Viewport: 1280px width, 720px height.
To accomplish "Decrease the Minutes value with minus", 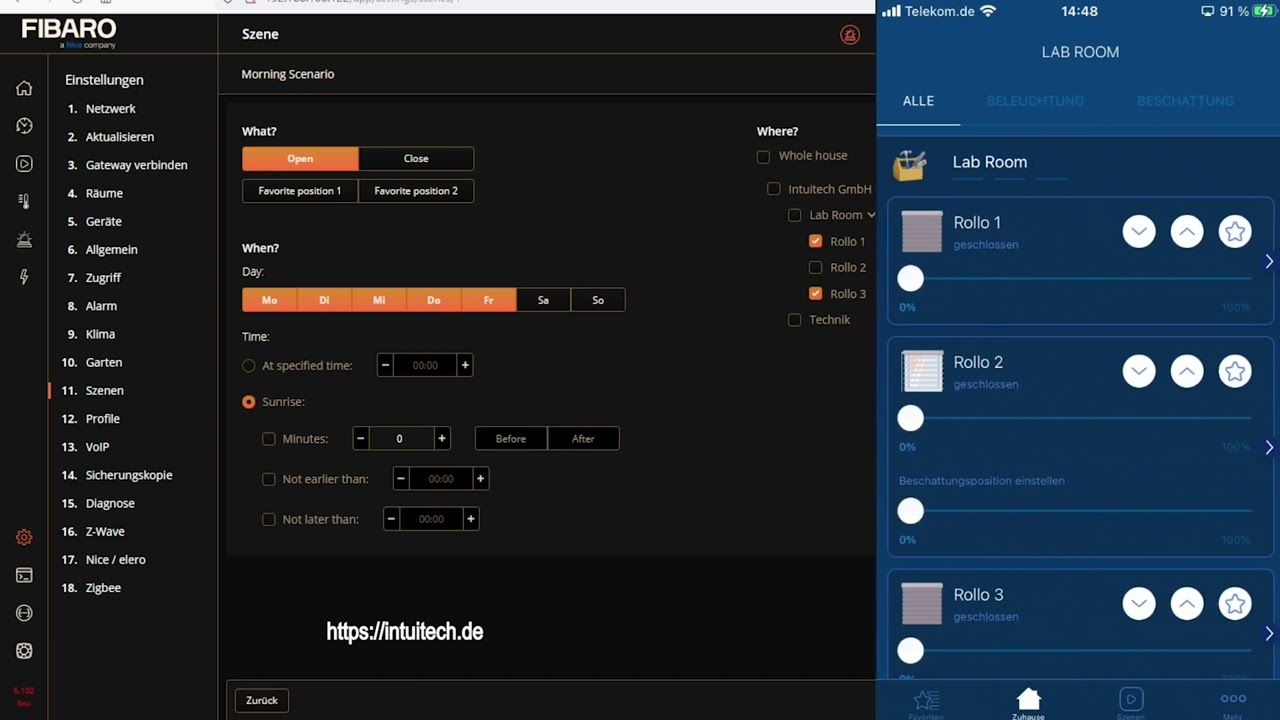I will 362,439.
